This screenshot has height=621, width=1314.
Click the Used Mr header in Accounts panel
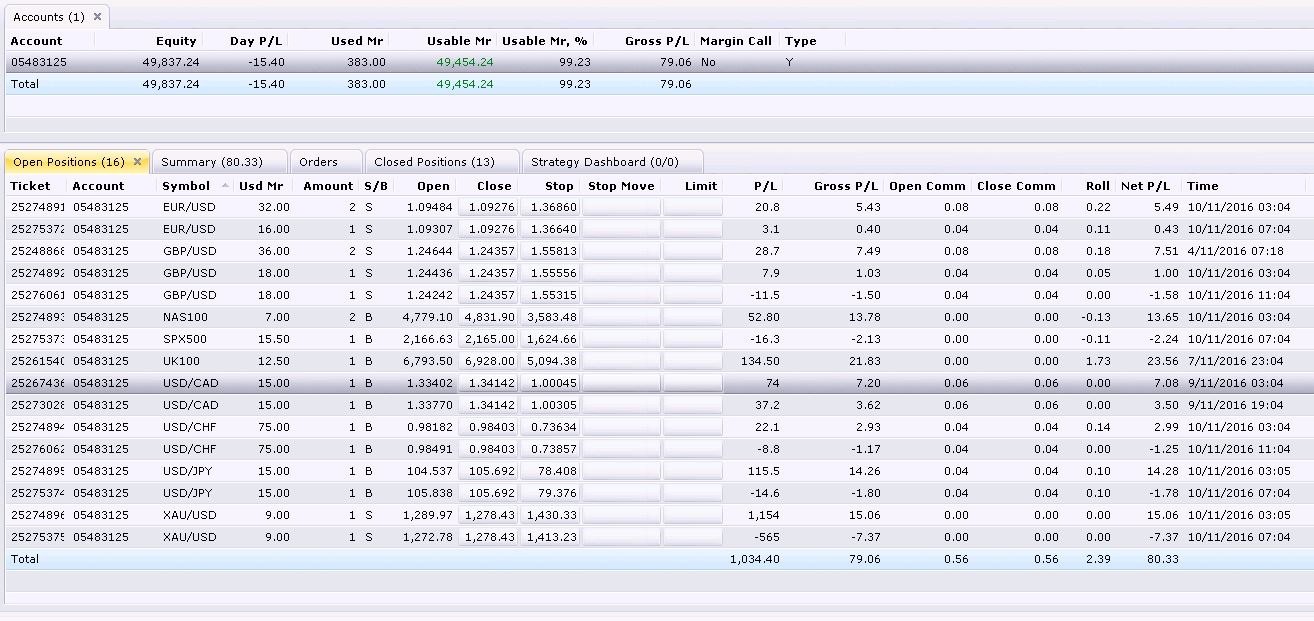359,41
